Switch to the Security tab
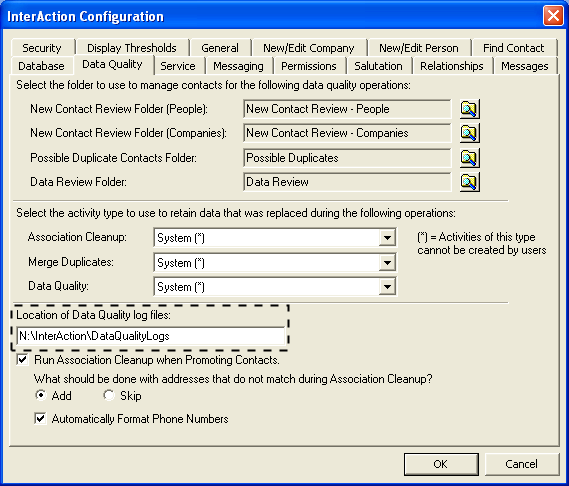The height and width of the screenshot is (486, 569). [42, 48]
